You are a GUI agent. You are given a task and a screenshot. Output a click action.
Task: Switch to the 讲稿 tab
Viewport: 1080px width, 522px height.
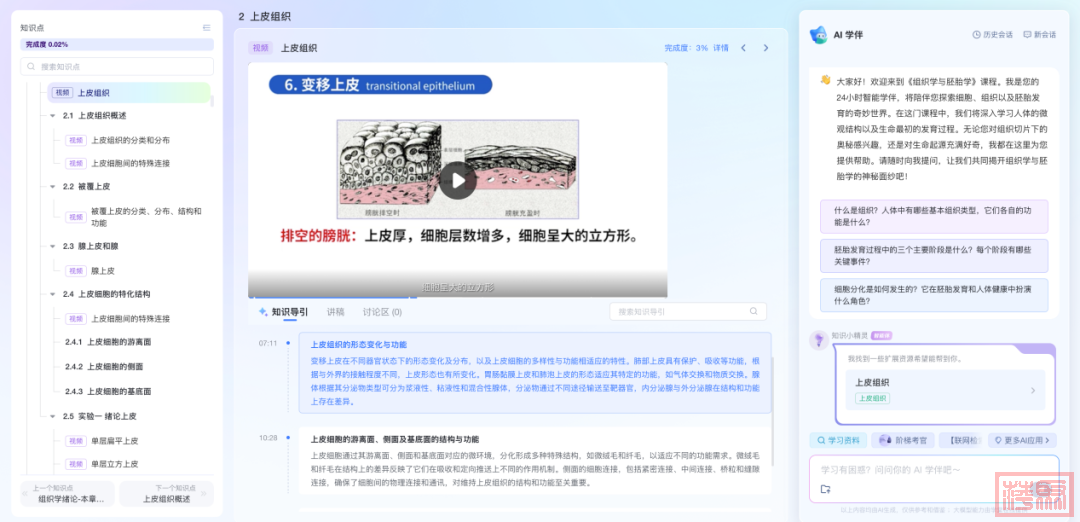point(335,312)
